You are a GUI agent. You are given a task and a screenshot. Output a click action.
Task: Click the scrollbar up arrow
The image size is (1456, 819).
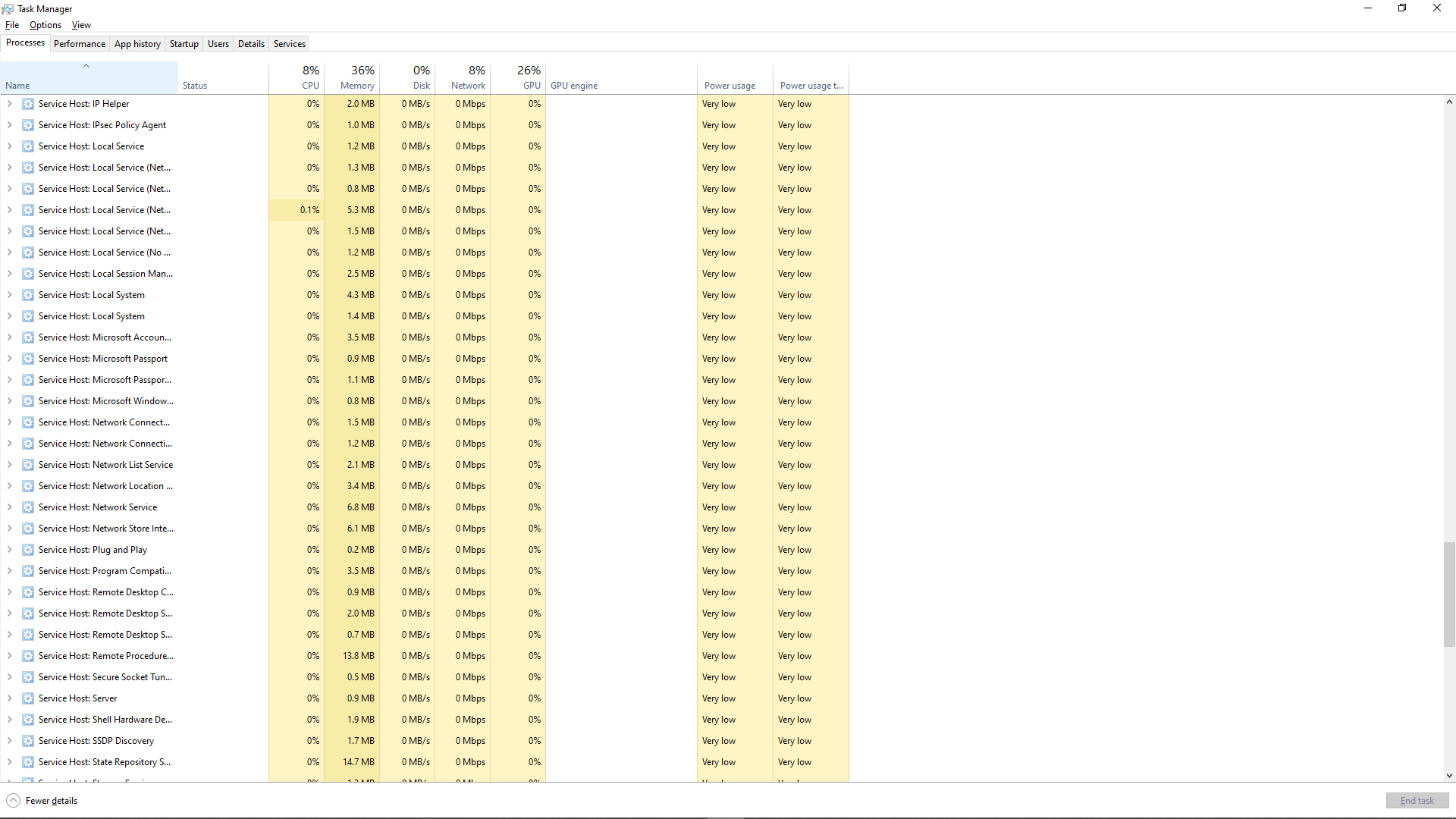click(x=1449, y=102)
